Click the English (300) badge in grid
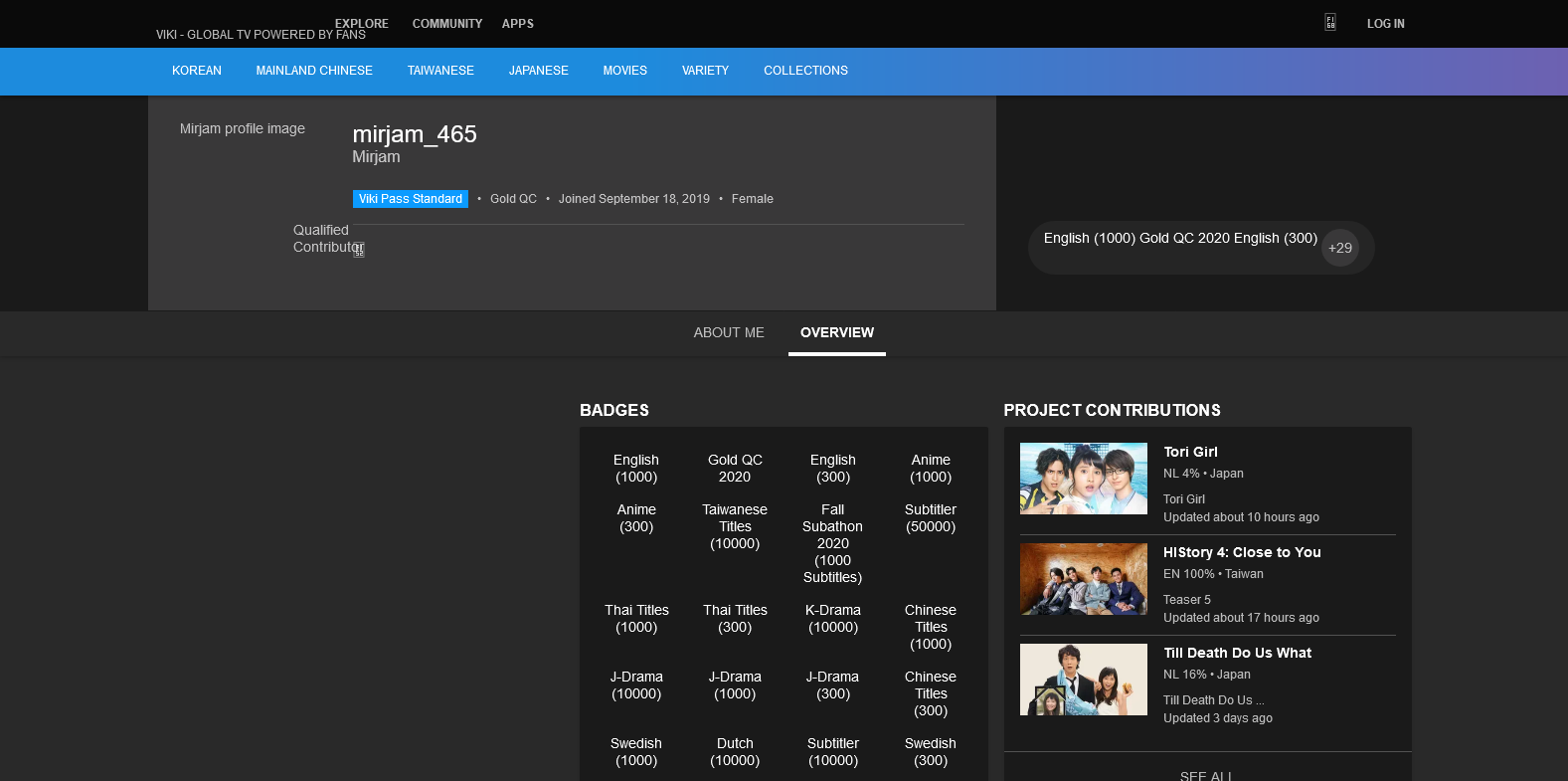Image resolution: width=1568 pixels, height=781 pixels. coord(833,469)
